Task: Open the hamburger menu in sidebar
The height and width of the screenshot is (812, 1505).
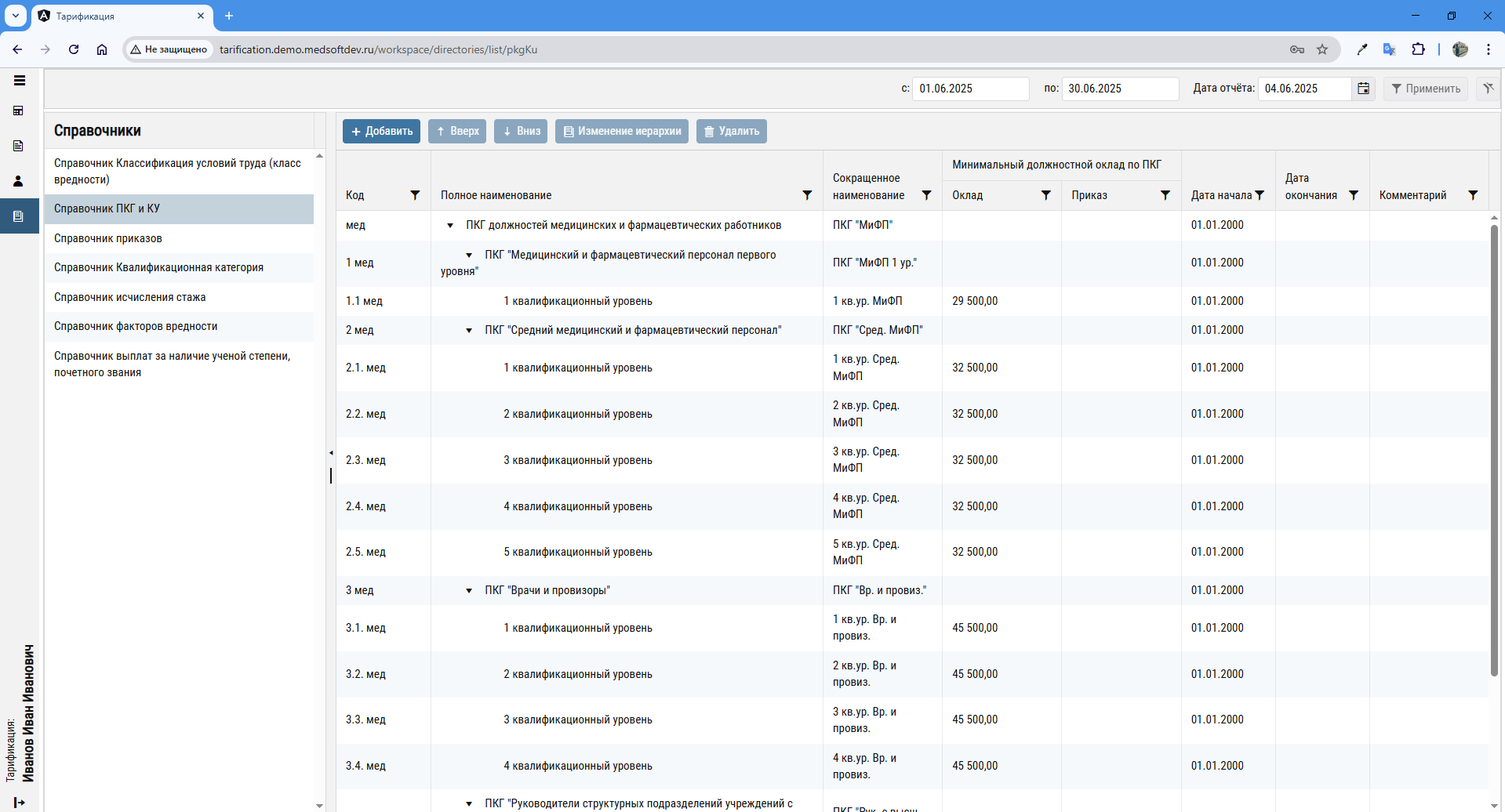Action: point(20,81)
